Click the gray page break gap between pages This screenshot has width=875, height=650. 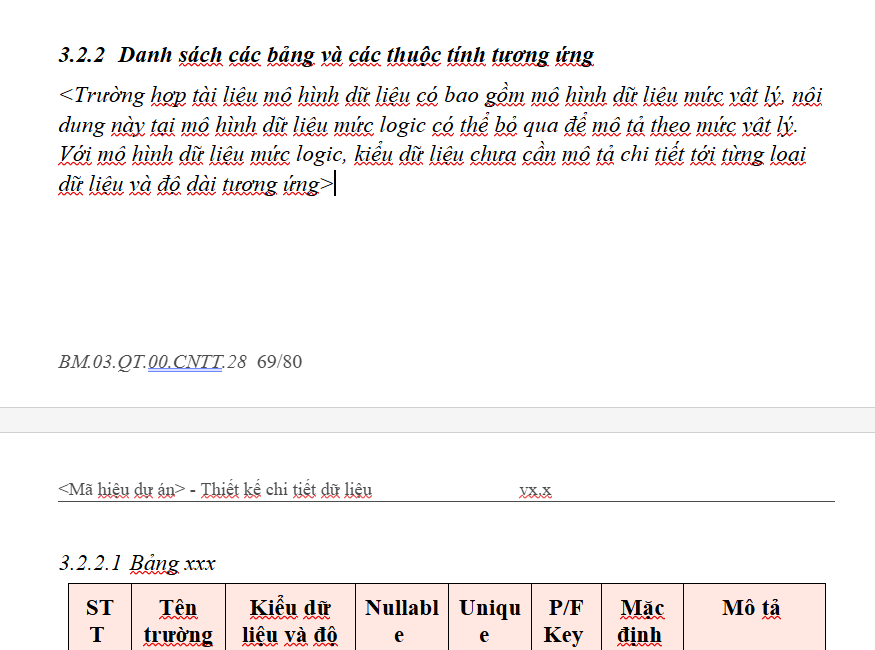click(x=438, y=420)
